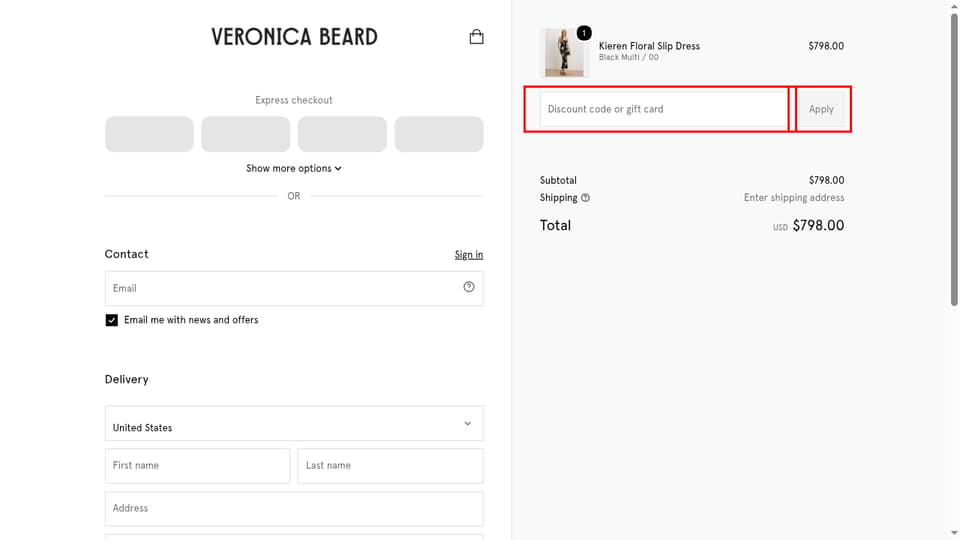Click the Email input field
960x540 pixels.
pos(294,288)
